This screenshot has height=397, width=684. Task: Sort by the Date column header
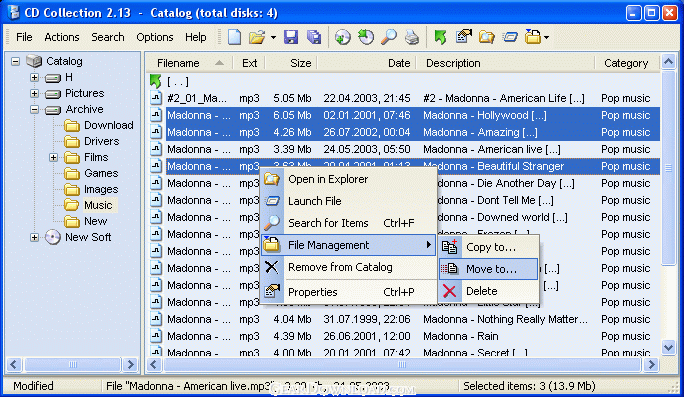366,63
